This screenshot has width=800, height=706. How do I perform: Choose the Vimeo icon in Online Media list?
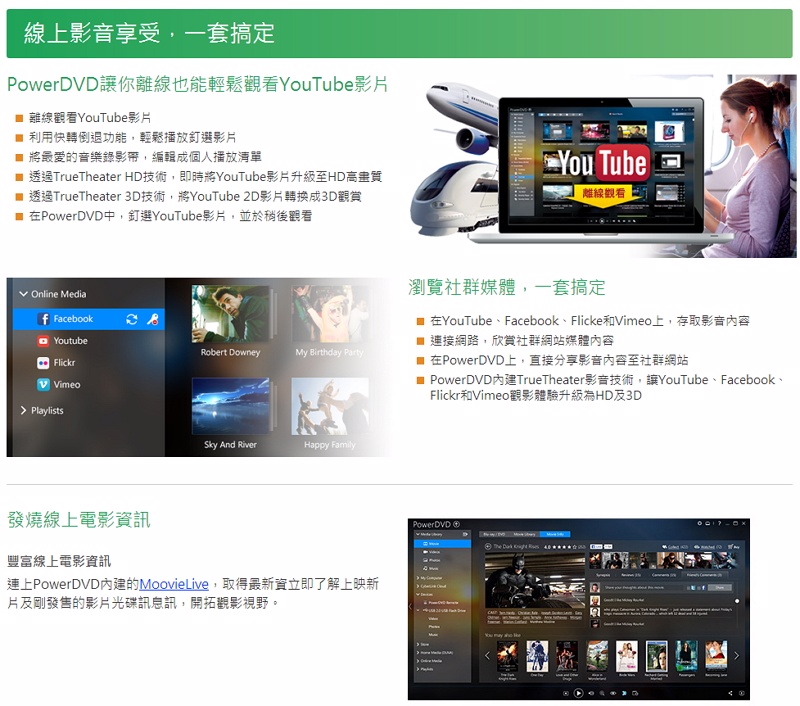[x=43, y=385]
